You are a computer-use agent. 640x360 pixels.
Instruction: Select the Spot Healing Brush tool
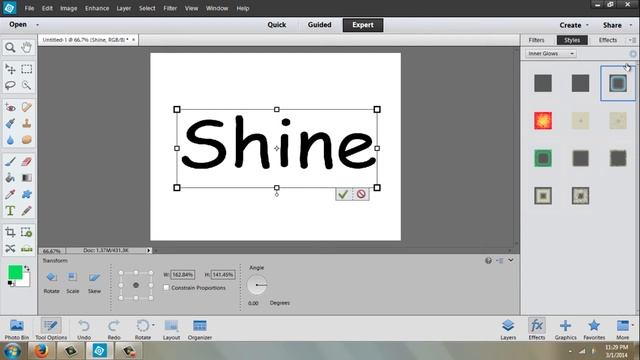point(27,107)
